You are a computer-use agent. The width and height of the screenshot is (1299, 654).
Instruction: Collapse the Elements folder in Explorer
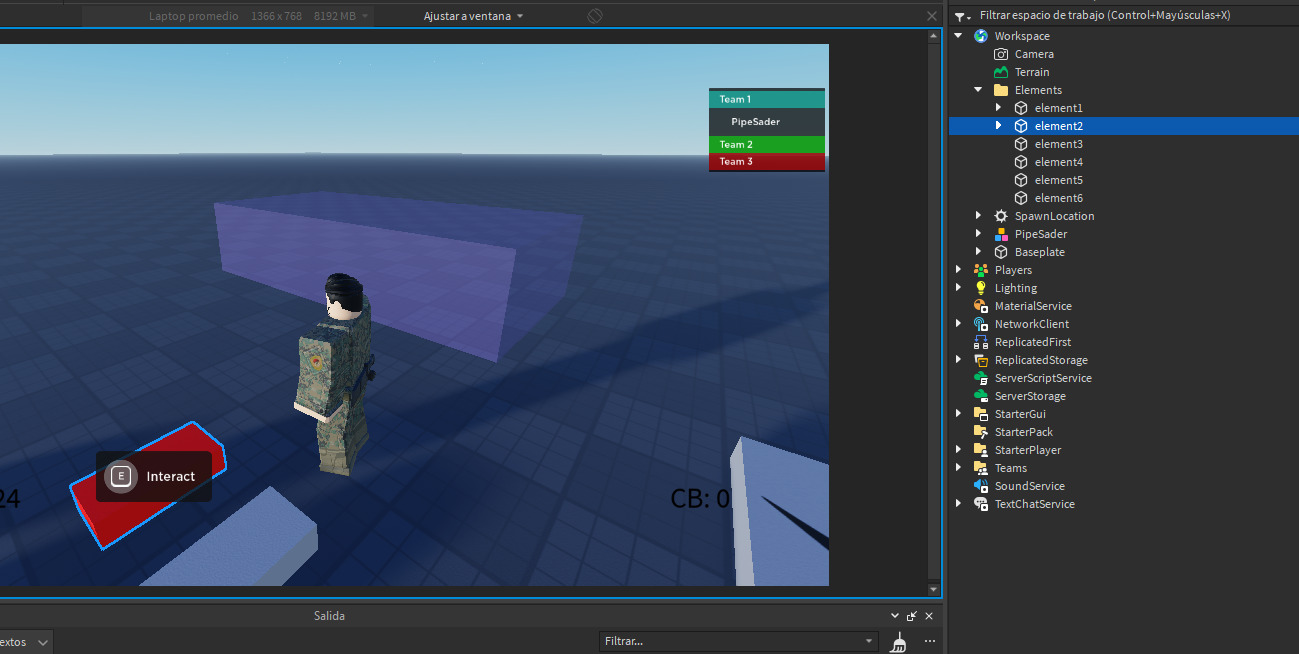pos(978,89)
